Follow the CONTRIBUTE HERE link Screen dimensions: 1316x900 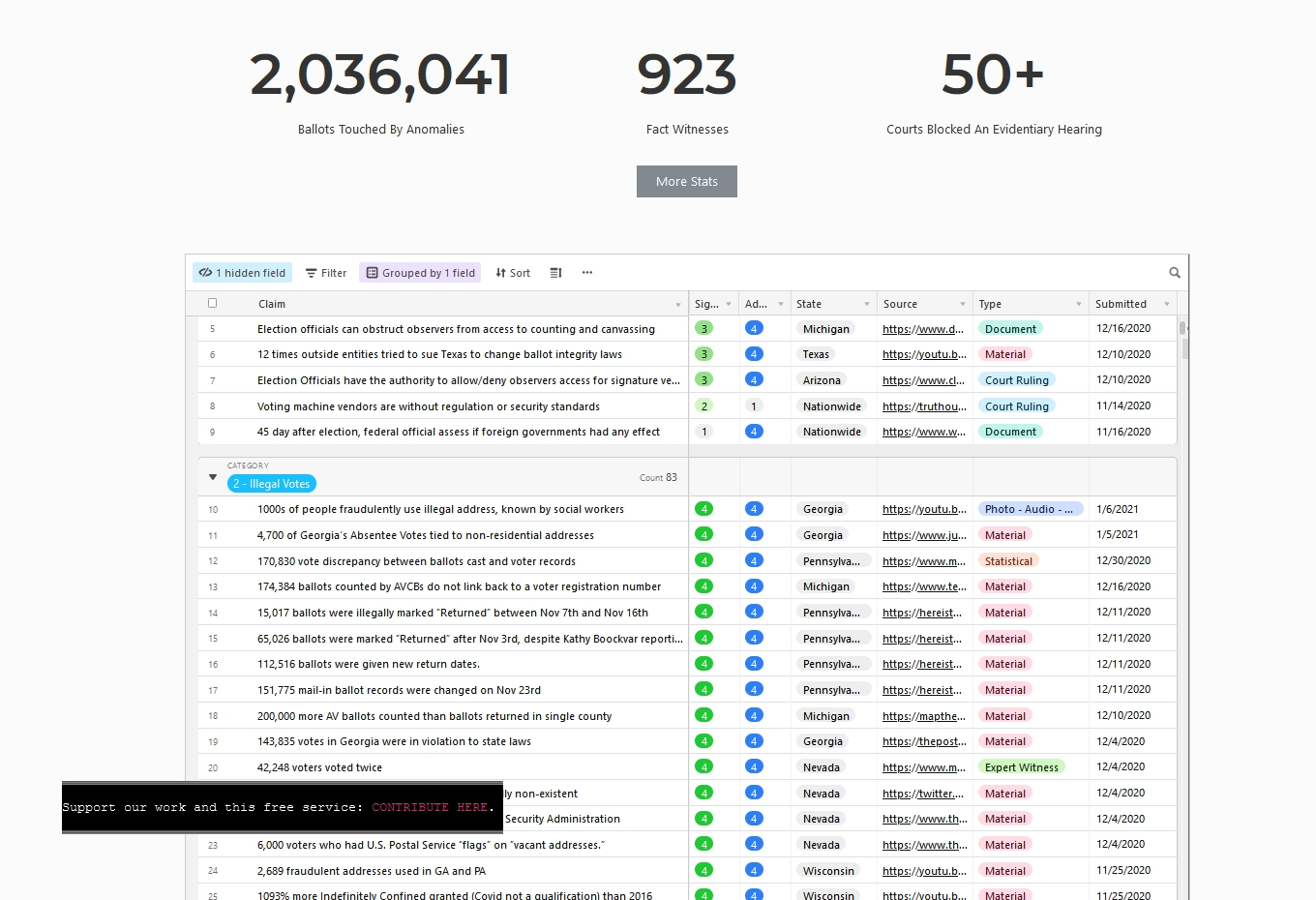click(x=430, y=807)
